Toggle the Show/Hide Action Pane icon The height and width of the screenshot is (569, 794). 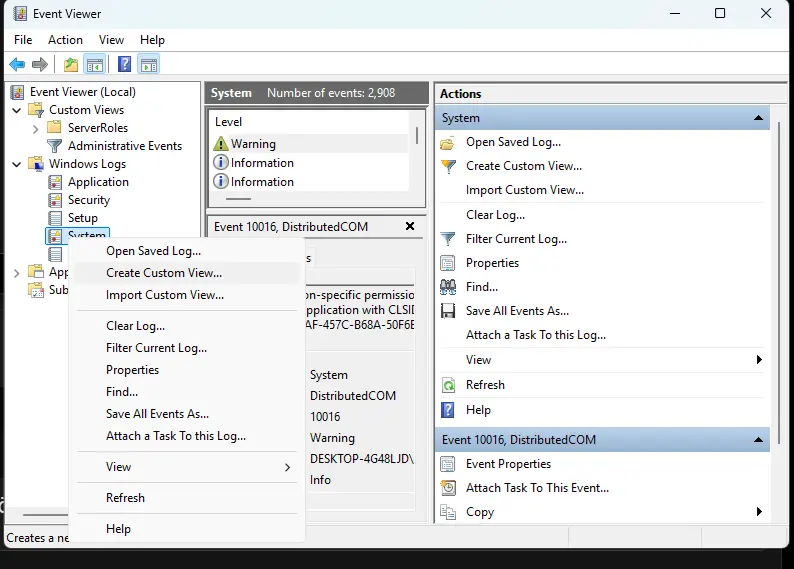[149, 65]
